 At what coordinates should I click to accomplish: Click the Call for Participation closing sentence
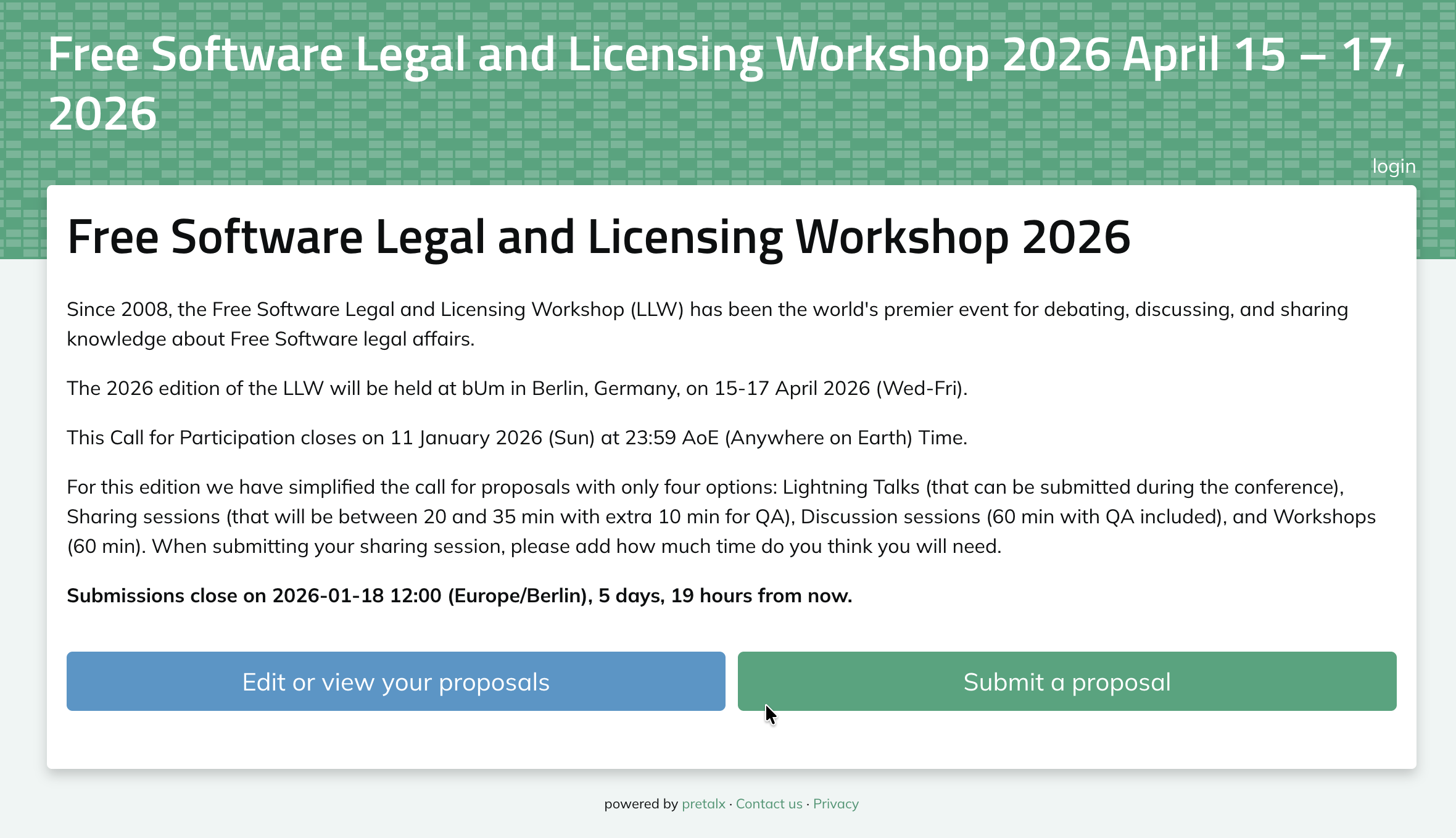[517, 438]
